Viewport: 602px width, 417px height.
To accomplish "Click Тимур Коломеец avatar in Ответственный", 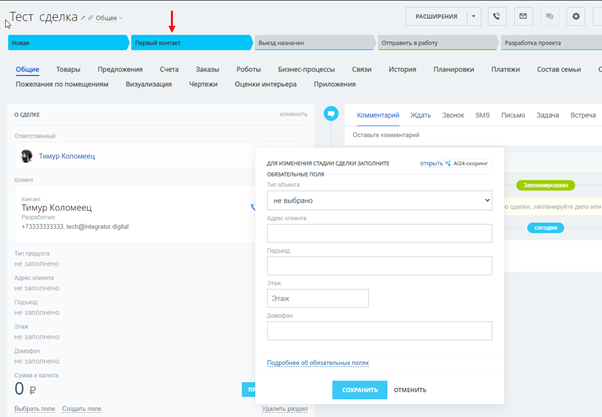I will pos(27,156).
